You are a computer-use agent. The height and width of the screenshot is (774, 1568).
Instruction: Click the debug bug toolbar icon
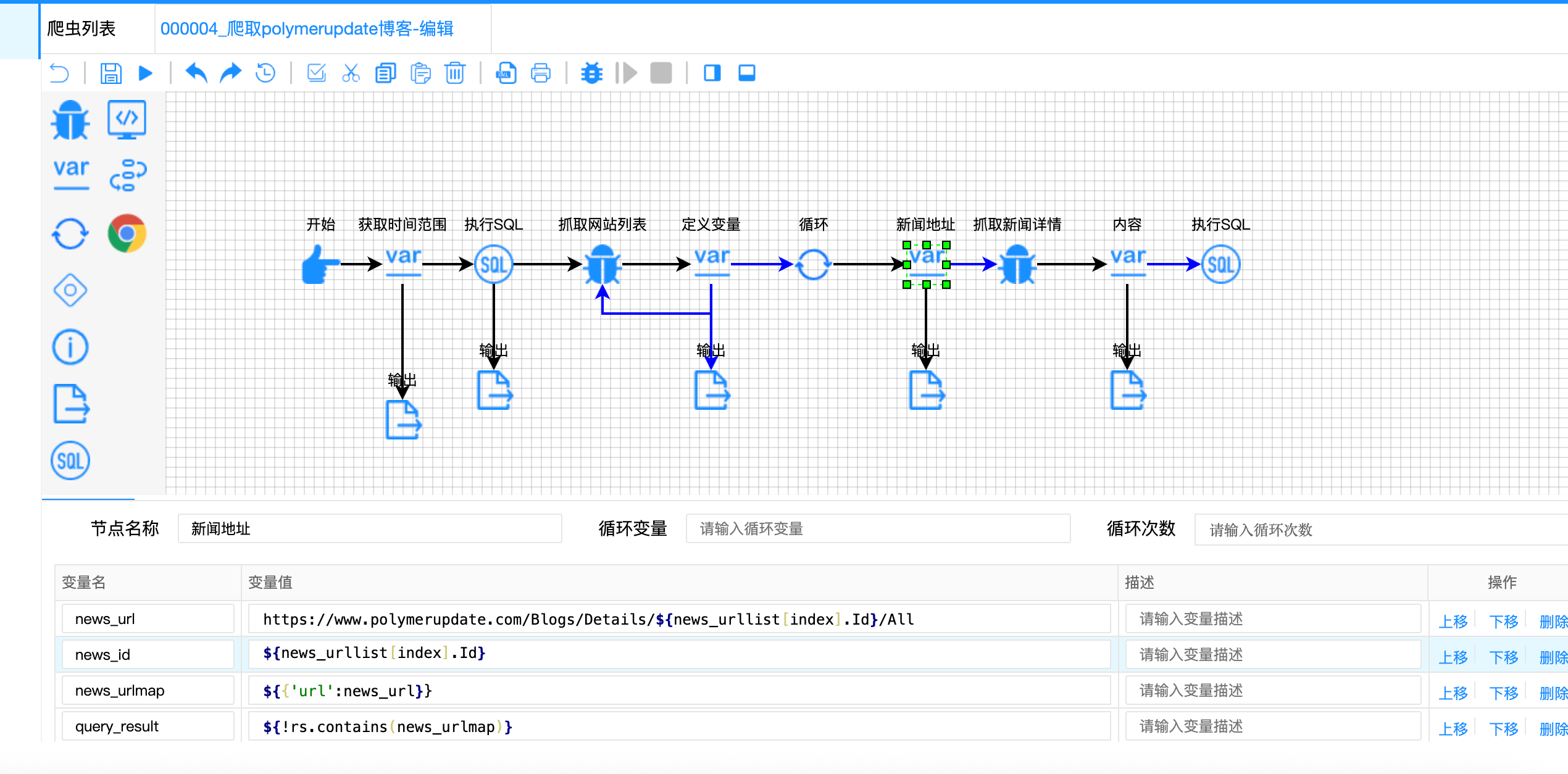click(x=591, y=73)
